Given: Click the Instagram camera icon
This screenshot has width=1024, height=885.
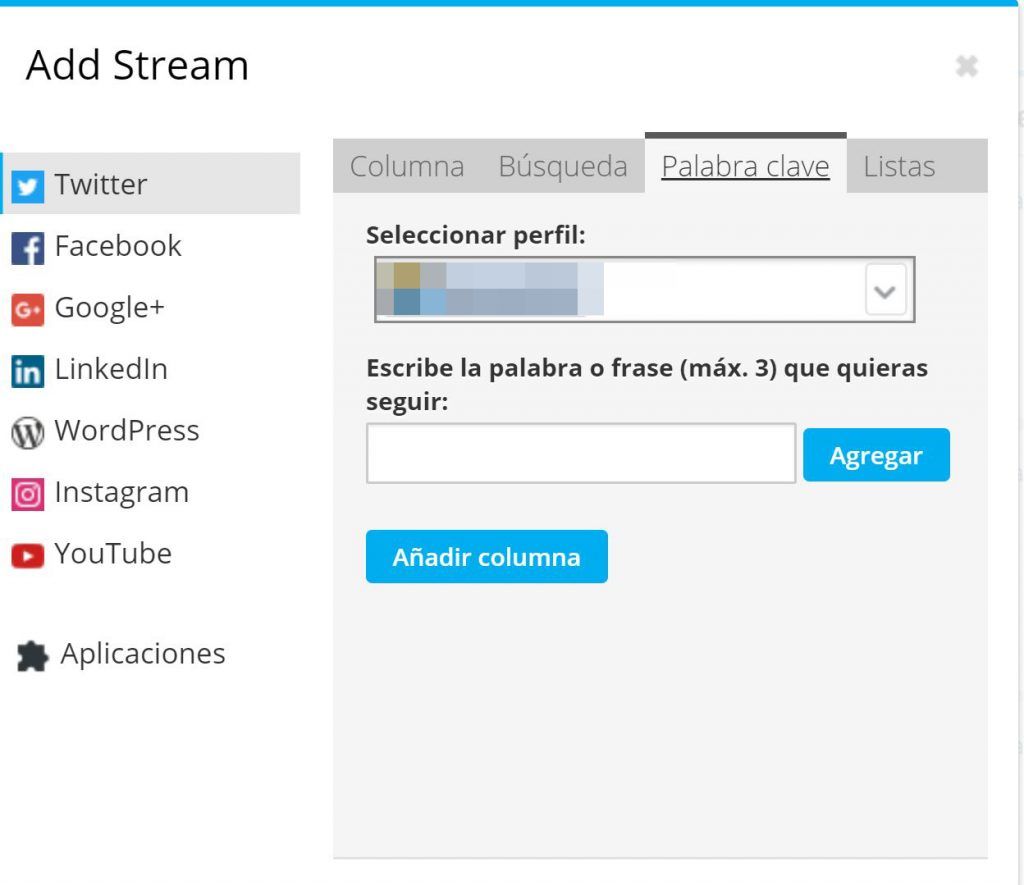Looking at the screenshot, I should pyautogui.click(x=27, y=494).
